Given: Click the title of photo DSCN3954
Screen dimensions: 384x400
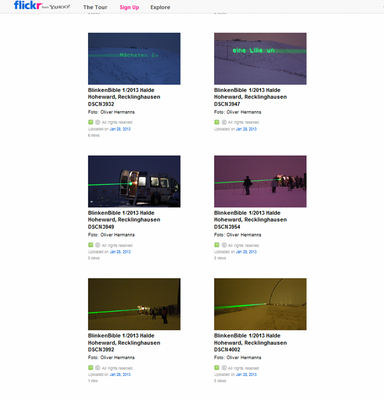Looking at the screenshot, I should [x=250, y=220].
